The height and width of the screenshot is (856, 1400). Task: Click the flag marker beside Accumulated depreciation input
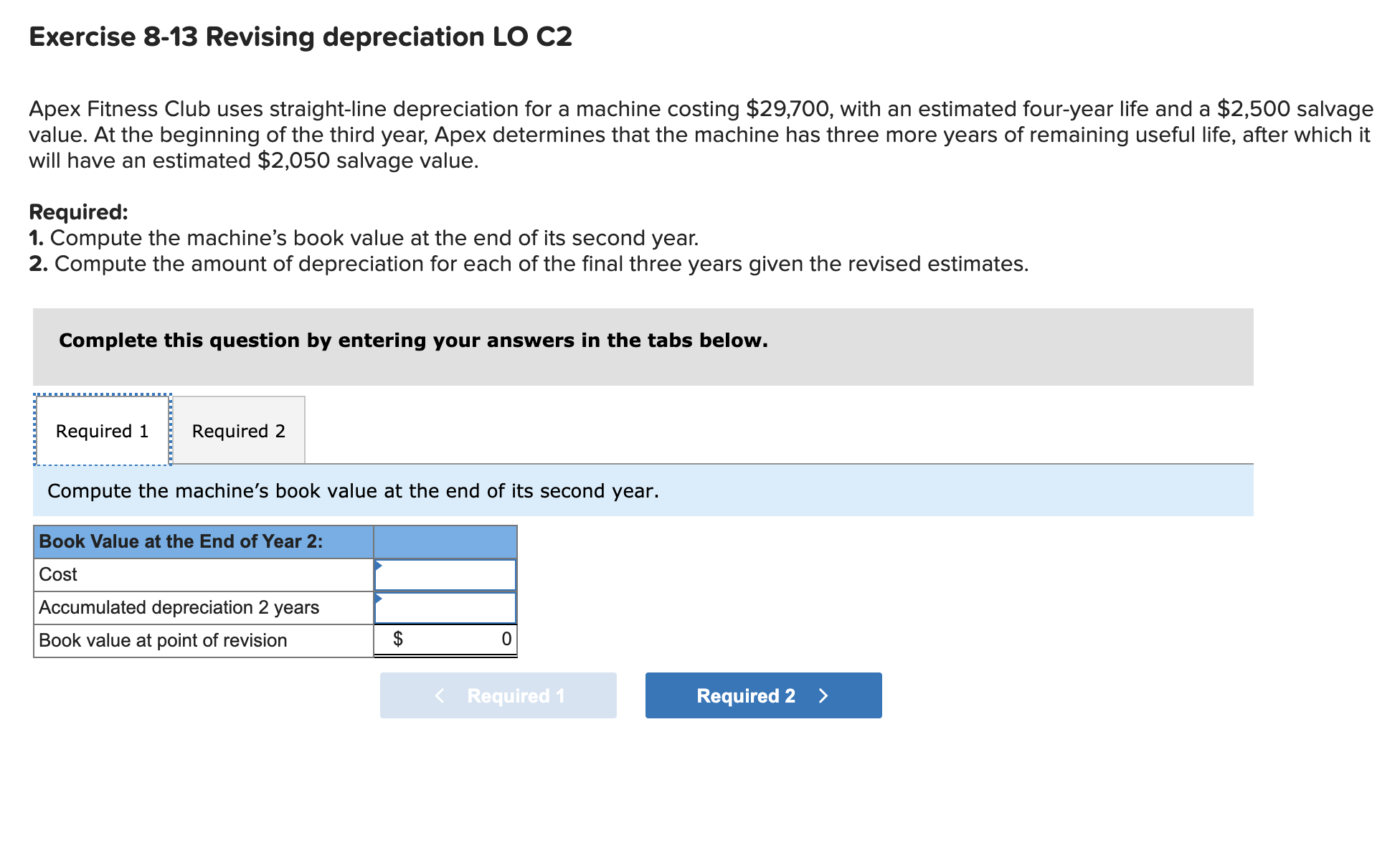pos(378,599)
